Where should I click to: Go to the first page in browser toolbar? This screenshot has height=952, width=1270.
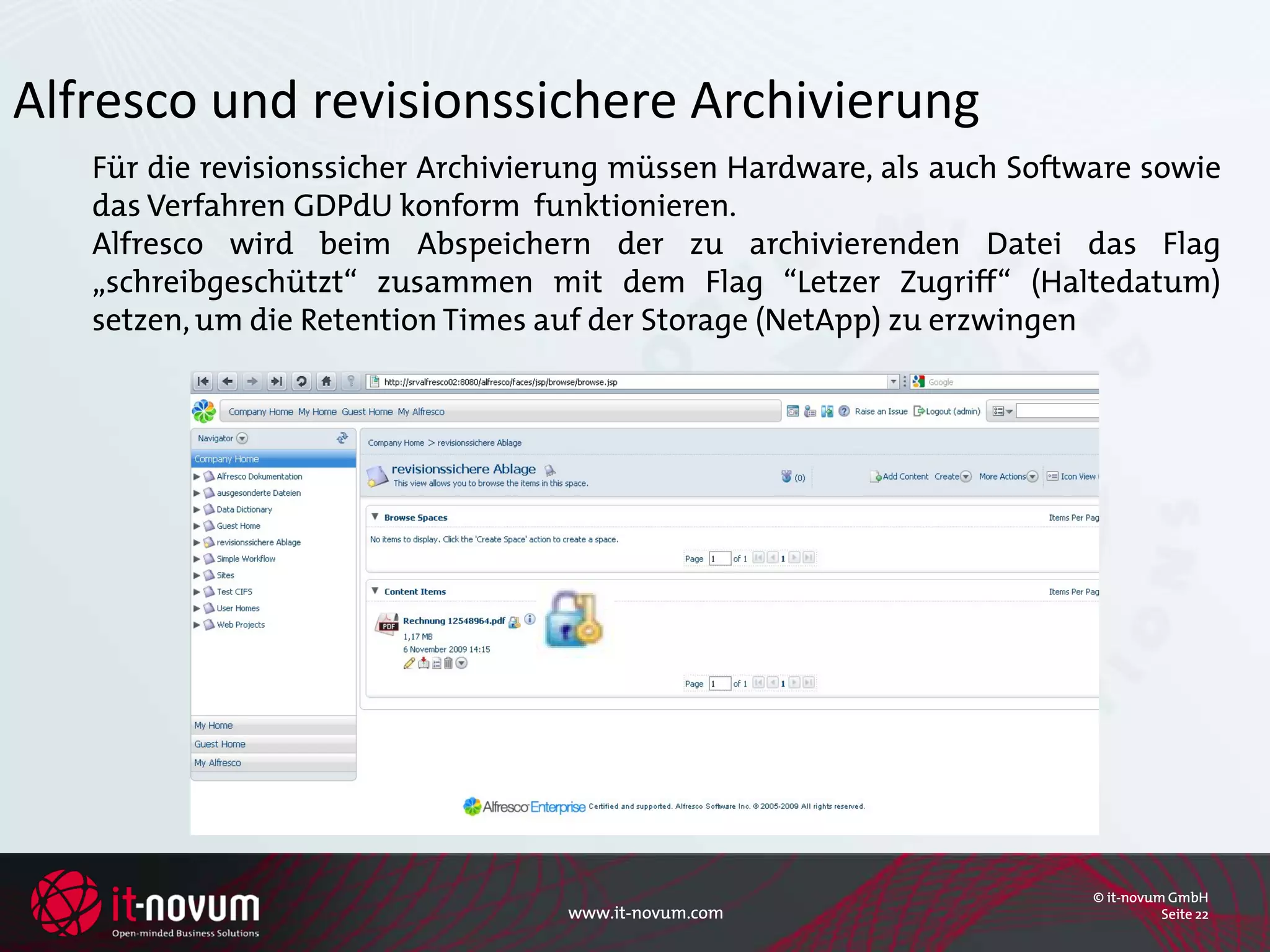(203, 382)
